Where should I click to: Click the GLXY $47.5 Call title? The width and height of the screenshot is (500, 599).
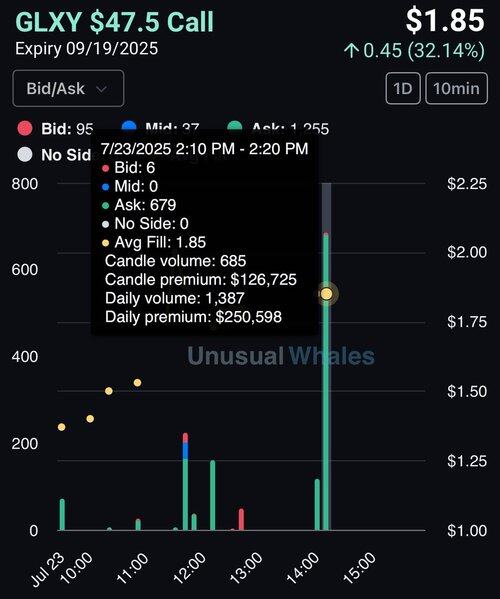[115, 21]
